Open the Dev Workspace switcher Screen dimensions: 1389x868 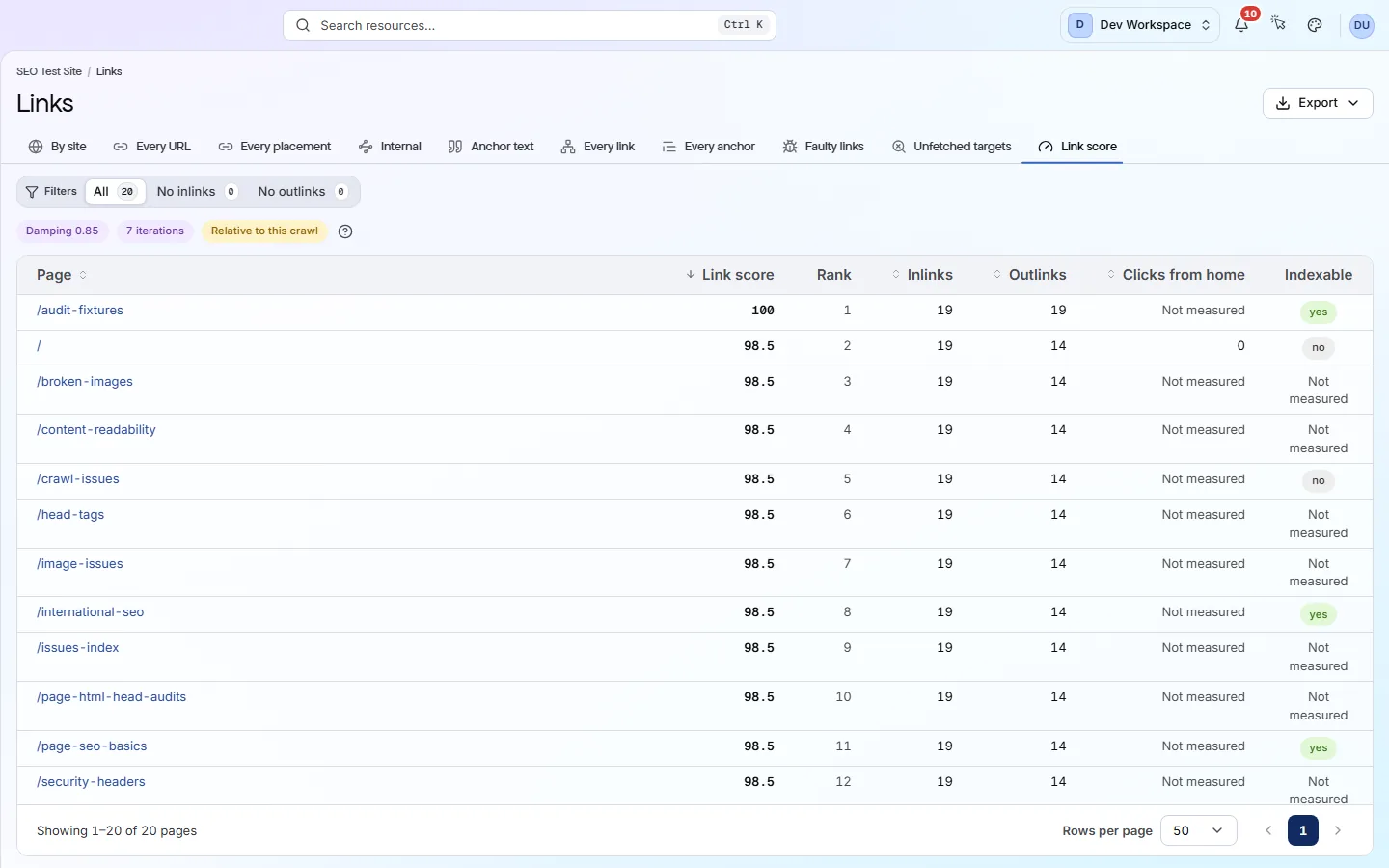pos(1140,25)
